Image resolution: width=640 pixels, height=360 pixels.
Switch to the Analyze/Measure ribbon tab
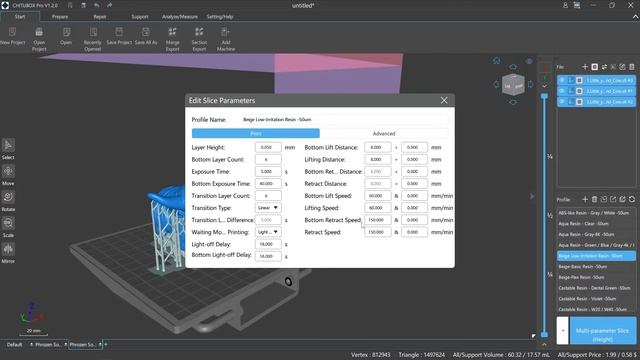180,17
